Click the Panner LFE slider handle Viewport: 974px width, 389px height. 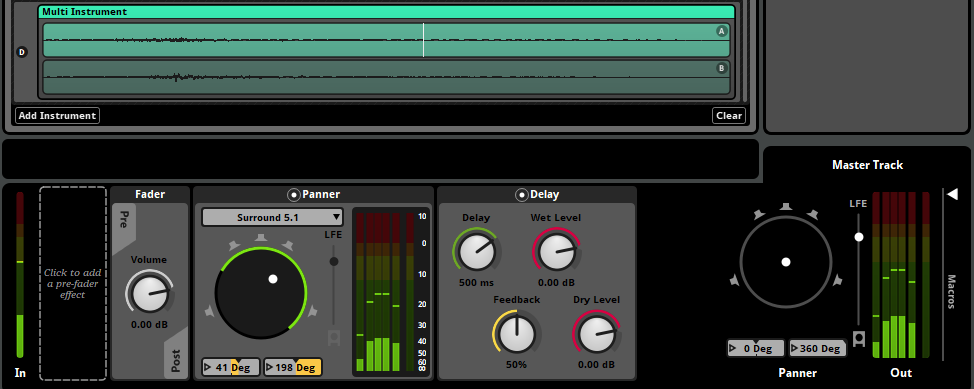click(x=334, y=262)
